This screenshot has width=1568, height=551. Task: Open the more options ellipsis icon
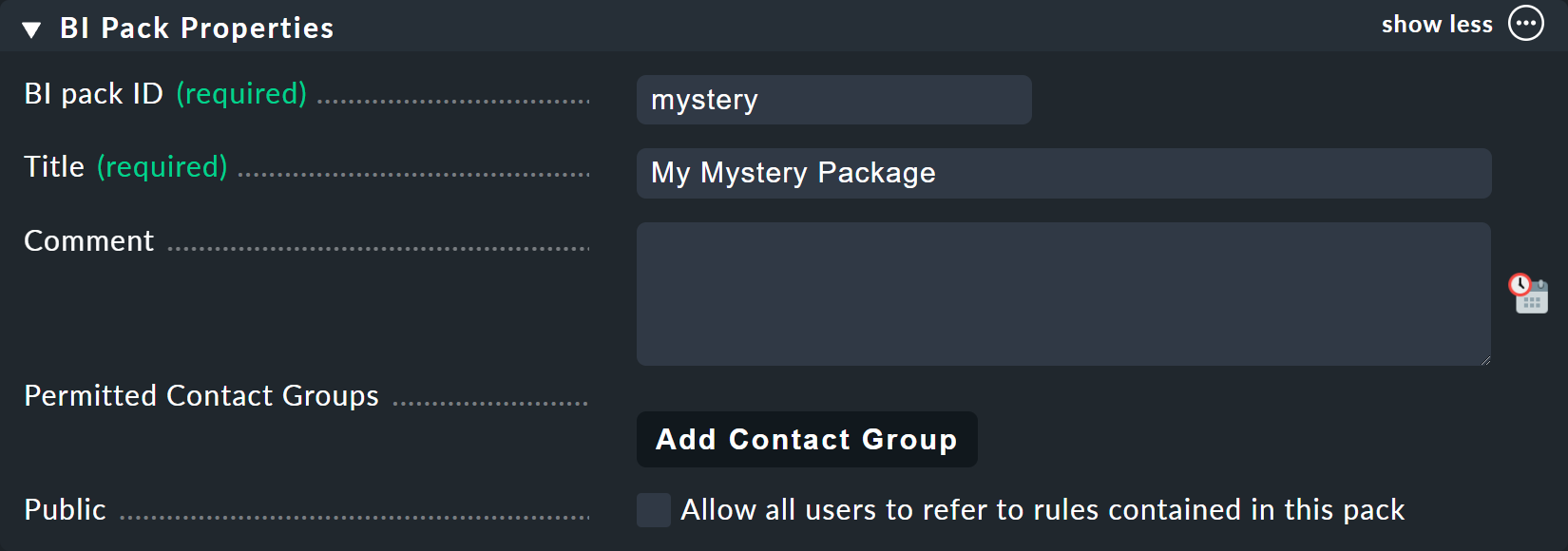1525,24
